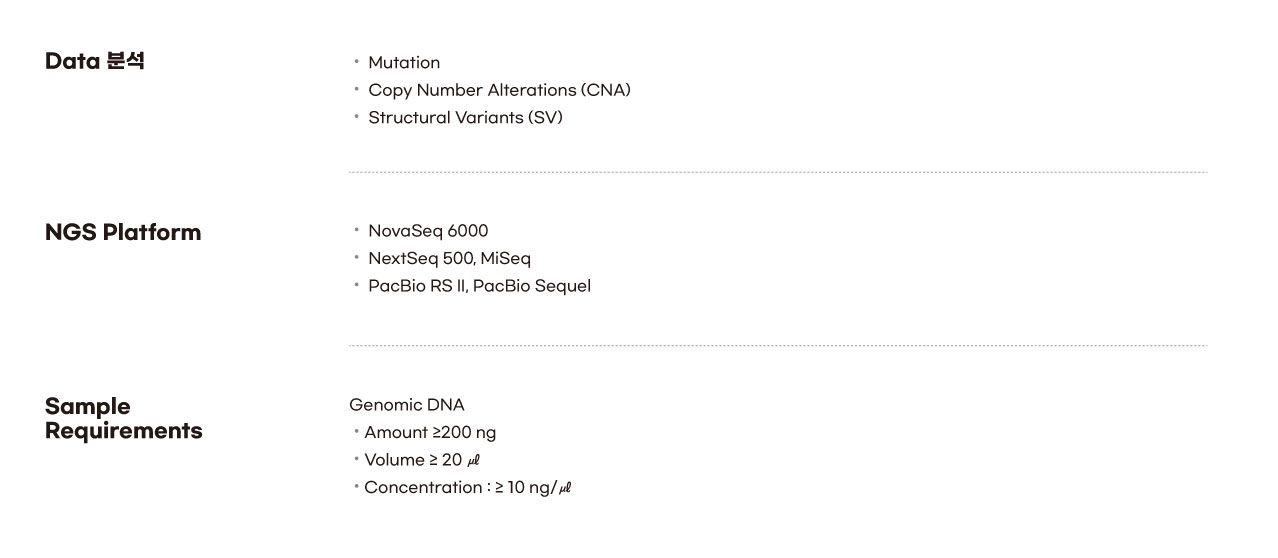This screenshot has height=558, width=1278.
Task: Click dotted divider below NGS Platform section
Action: [778, 346]
